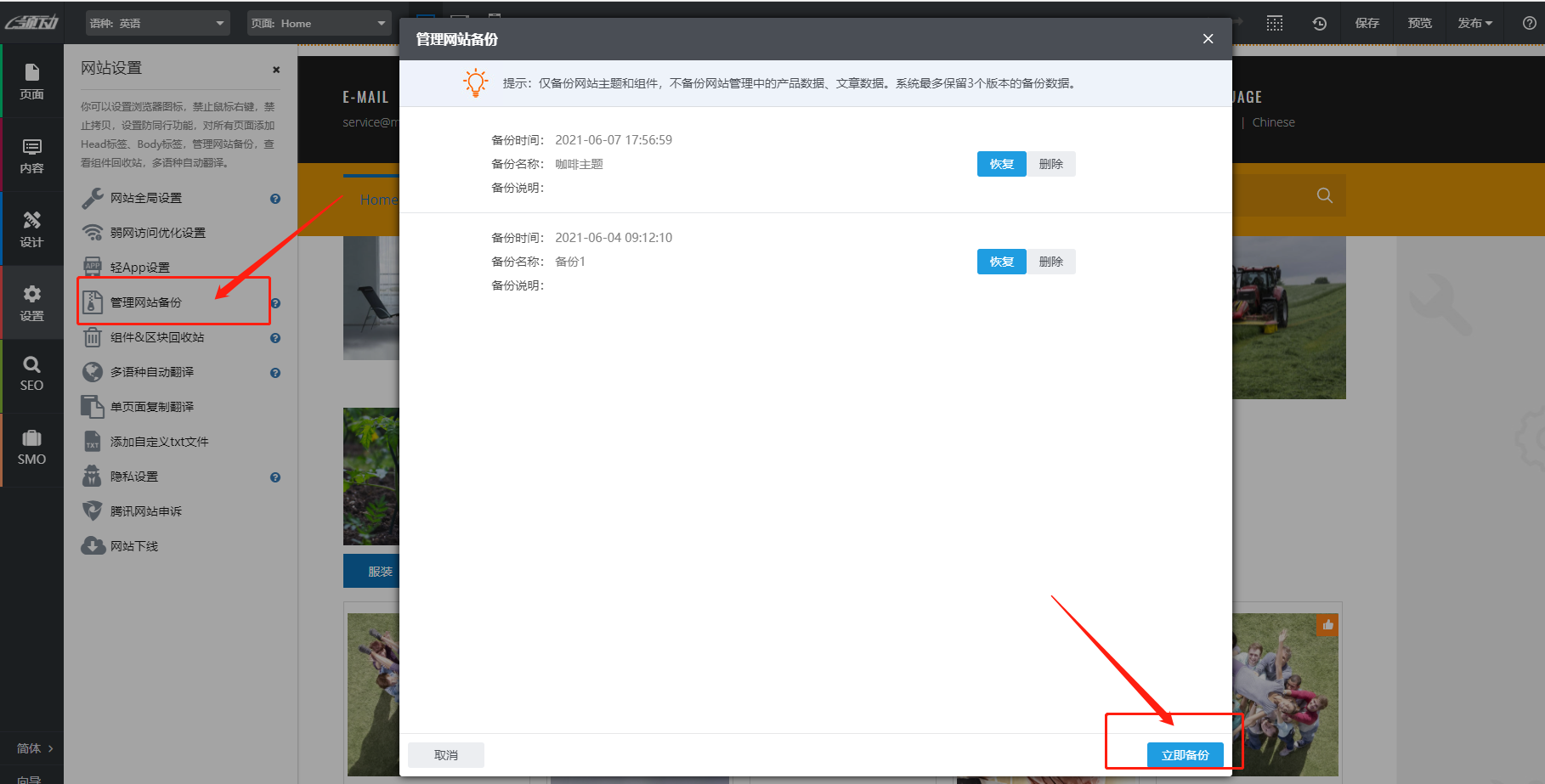The width and height of the screenshot is (1545, 784).
Task: Select the Home navigation tab
Action: tap(380, 199)
